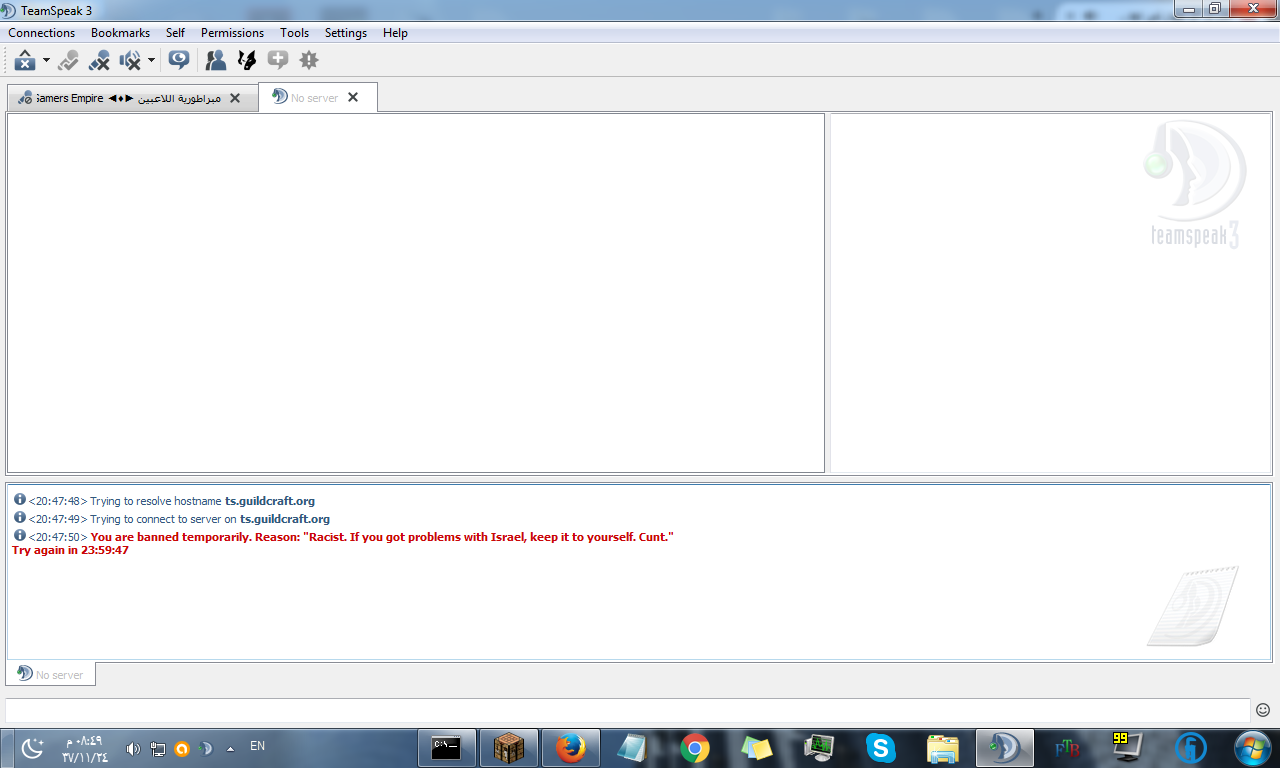Open the speakers dropdown arrow in toolbar
The height and width of the screenshot is (768, 1280).
click(x=151, y=61)
